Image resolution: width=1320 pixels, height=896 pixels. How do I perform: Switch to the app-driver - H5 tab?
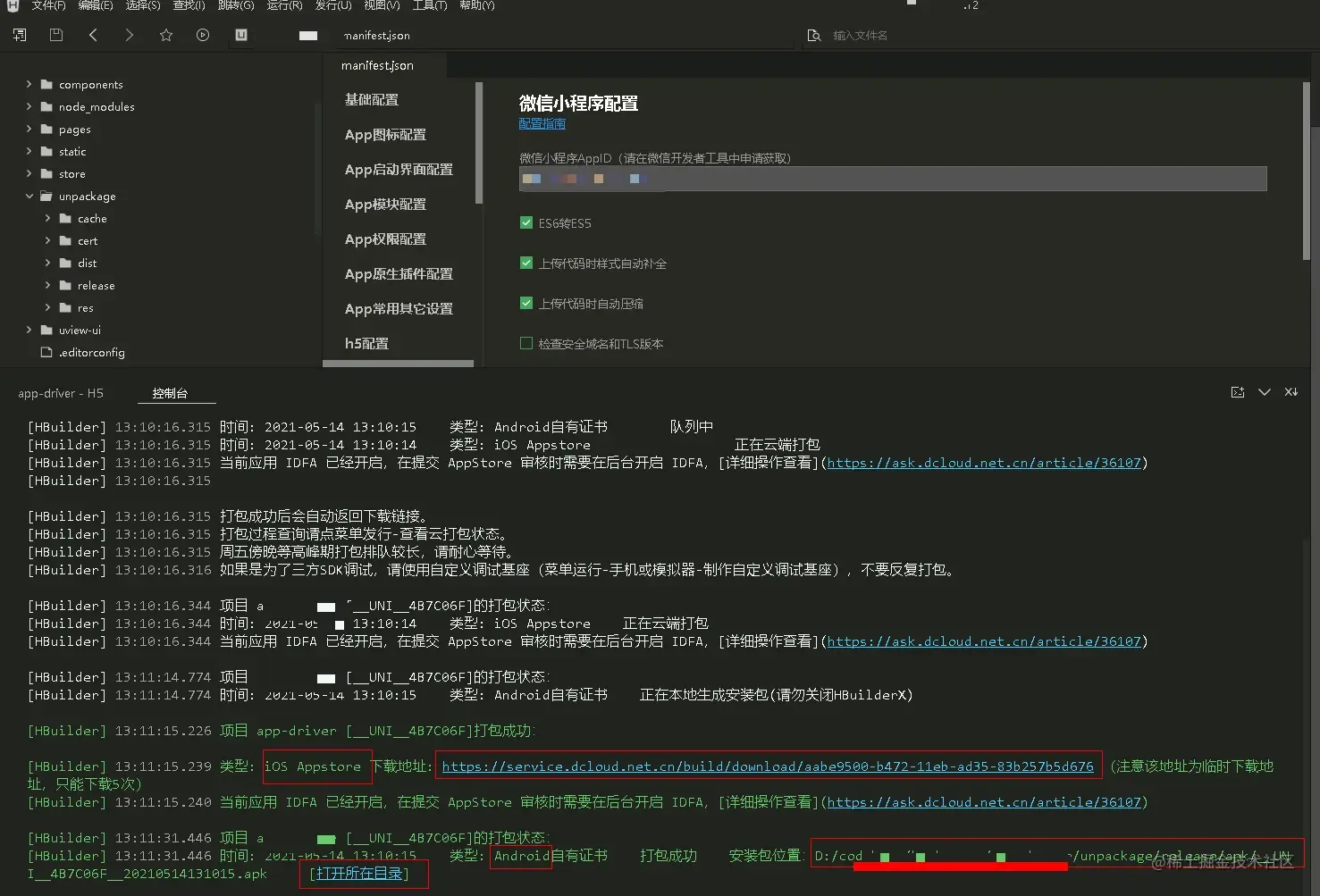pyautogui.click(x=61, y=393)
